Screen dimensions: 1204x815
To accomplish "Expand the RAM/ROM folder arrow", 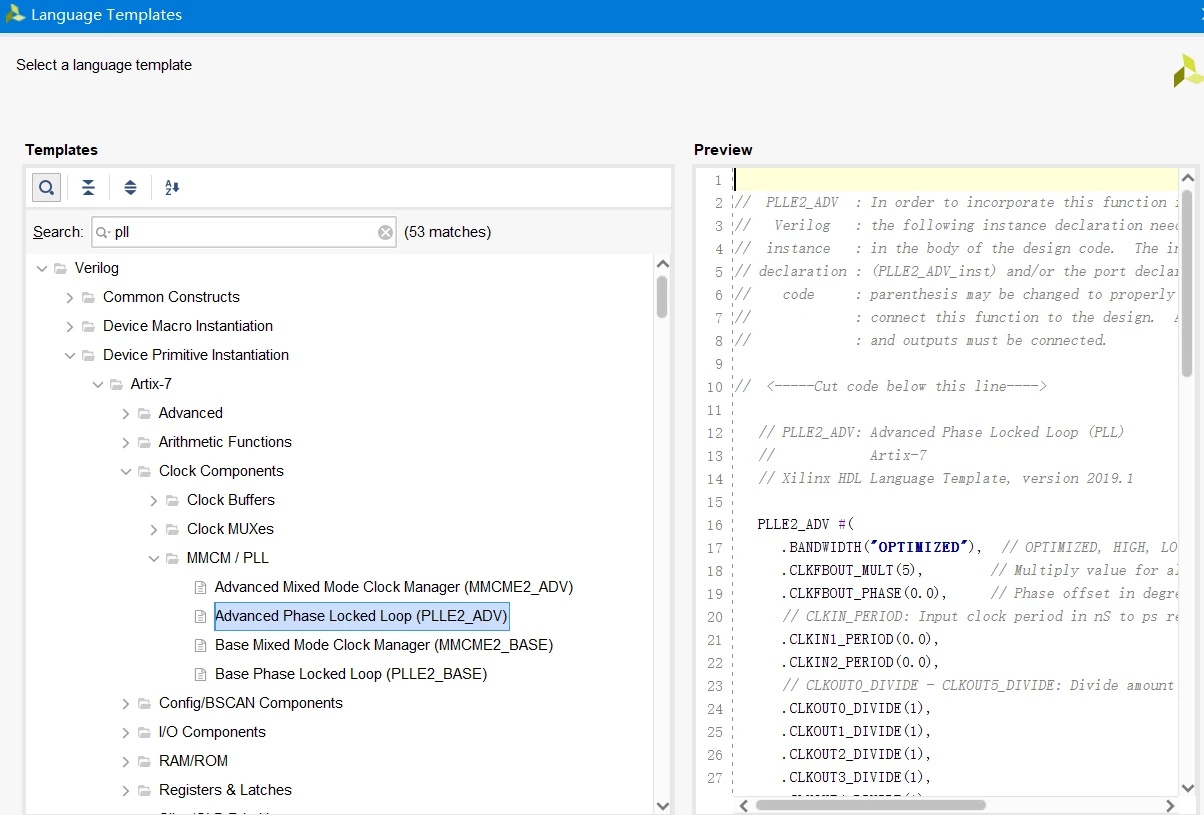I will (x=126, y=761).
